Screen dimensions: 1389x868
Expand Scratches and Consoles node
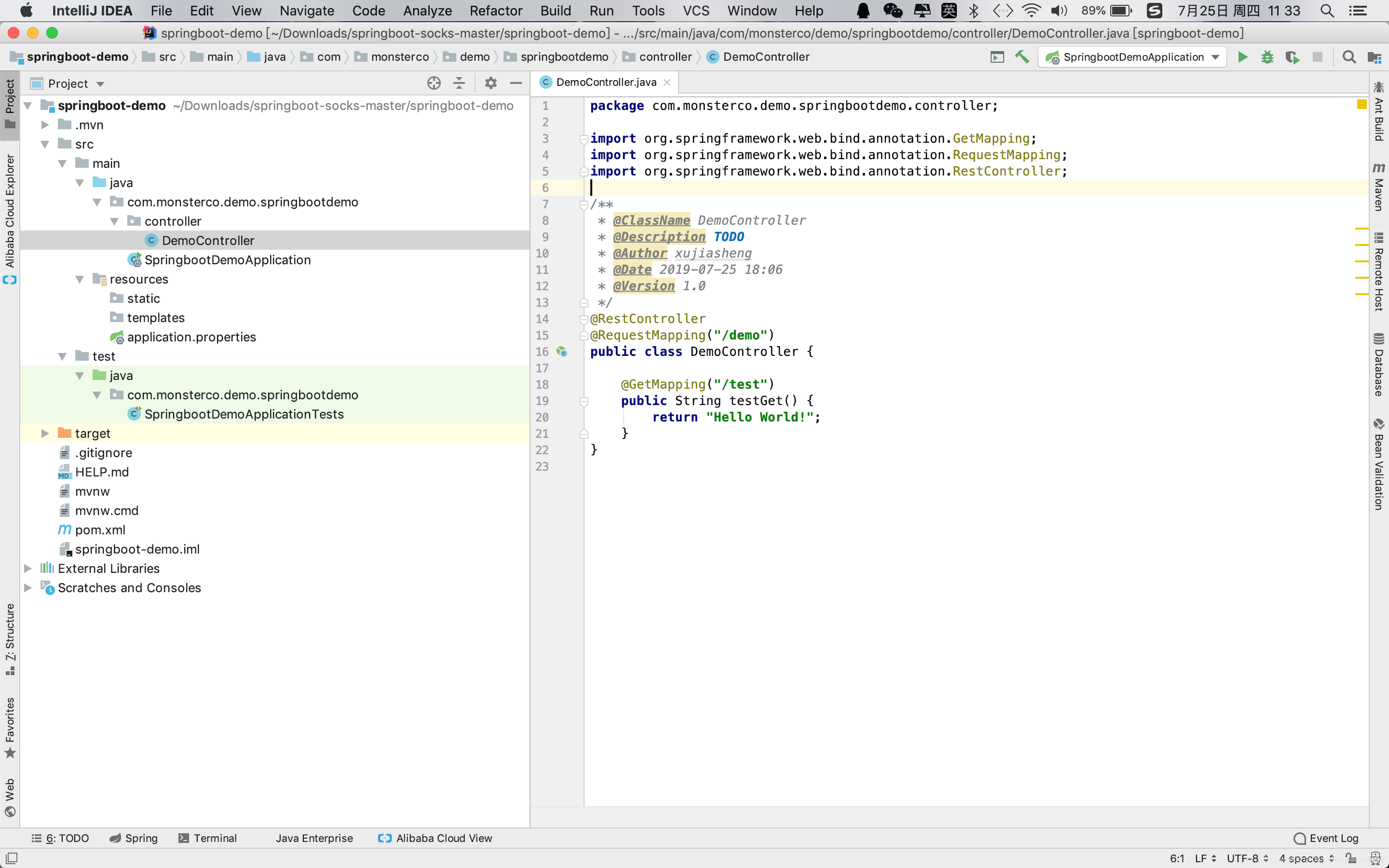click(27, 588)
